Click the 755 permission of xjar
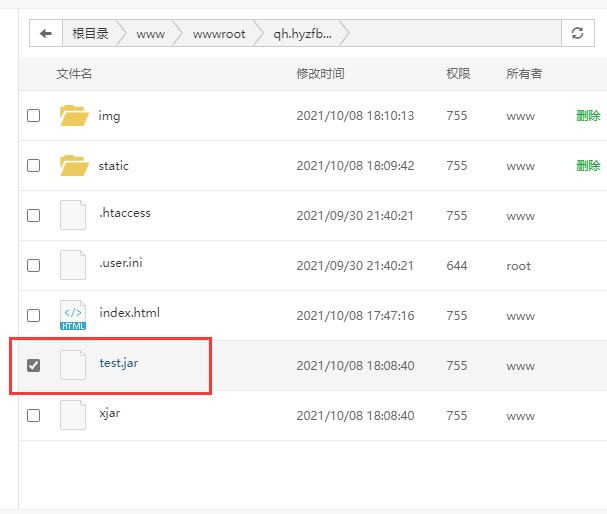607x514 pixels. click(457, 416)
